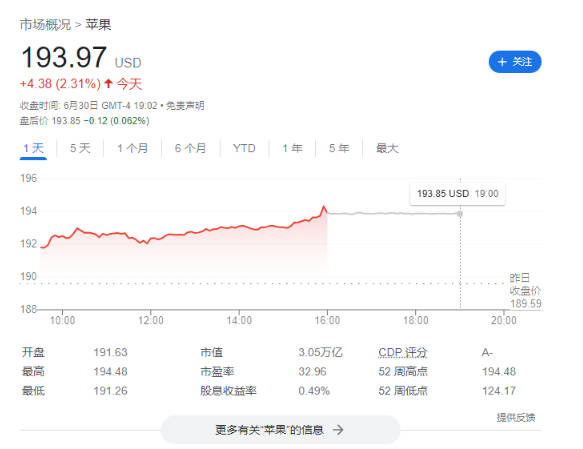Image resolution: width=583 pixels, height=449 pixels.
Task: Click 更多有关"苹果"的信息 button
Action: pos(280,430)
